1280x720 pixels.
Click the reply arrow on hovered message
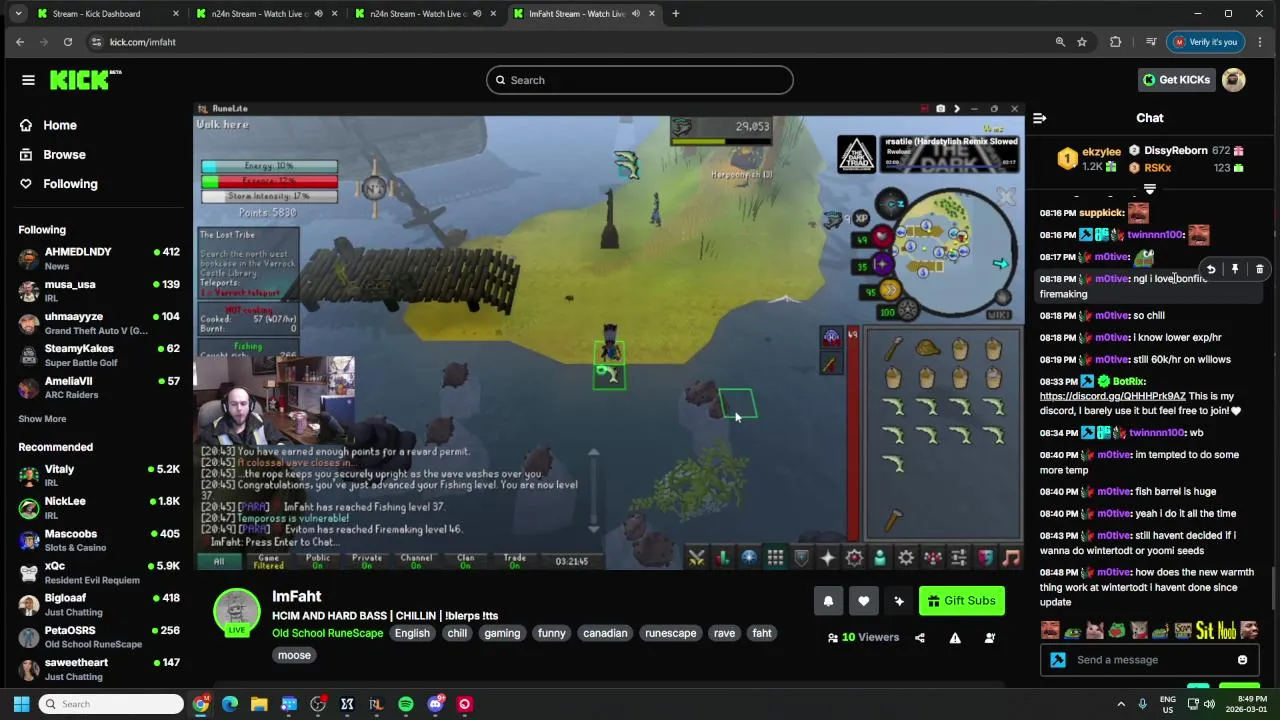pos(1211,269)
